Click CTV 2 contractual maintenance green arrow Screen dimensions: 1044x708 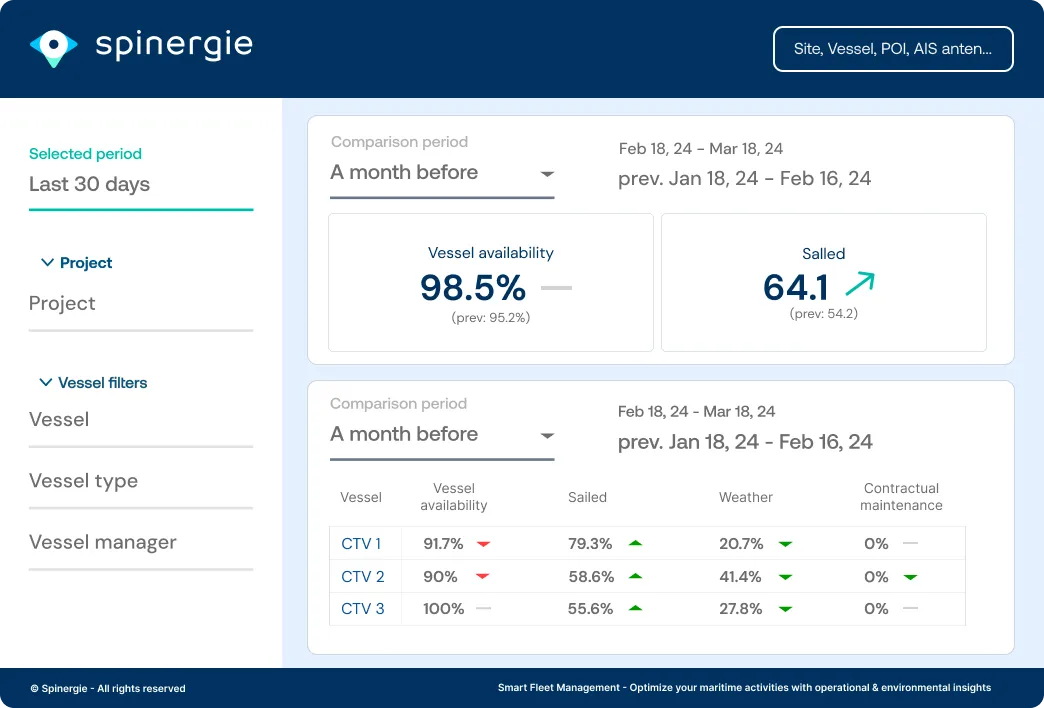coord(910,577)
